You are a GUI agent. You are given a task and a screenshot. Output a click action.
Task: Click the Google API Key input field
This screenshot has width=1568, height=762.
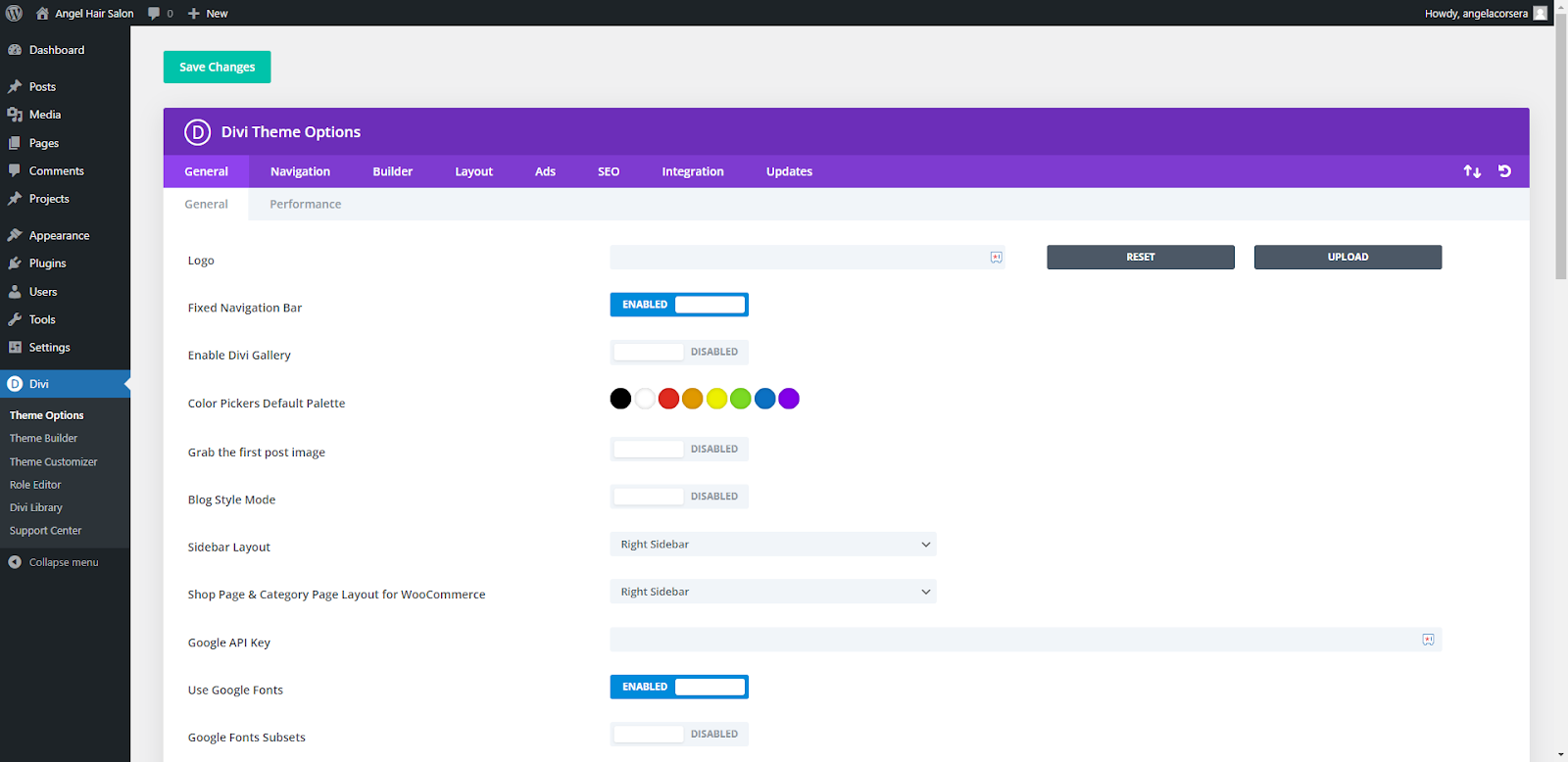click(x=1026, y=640)
